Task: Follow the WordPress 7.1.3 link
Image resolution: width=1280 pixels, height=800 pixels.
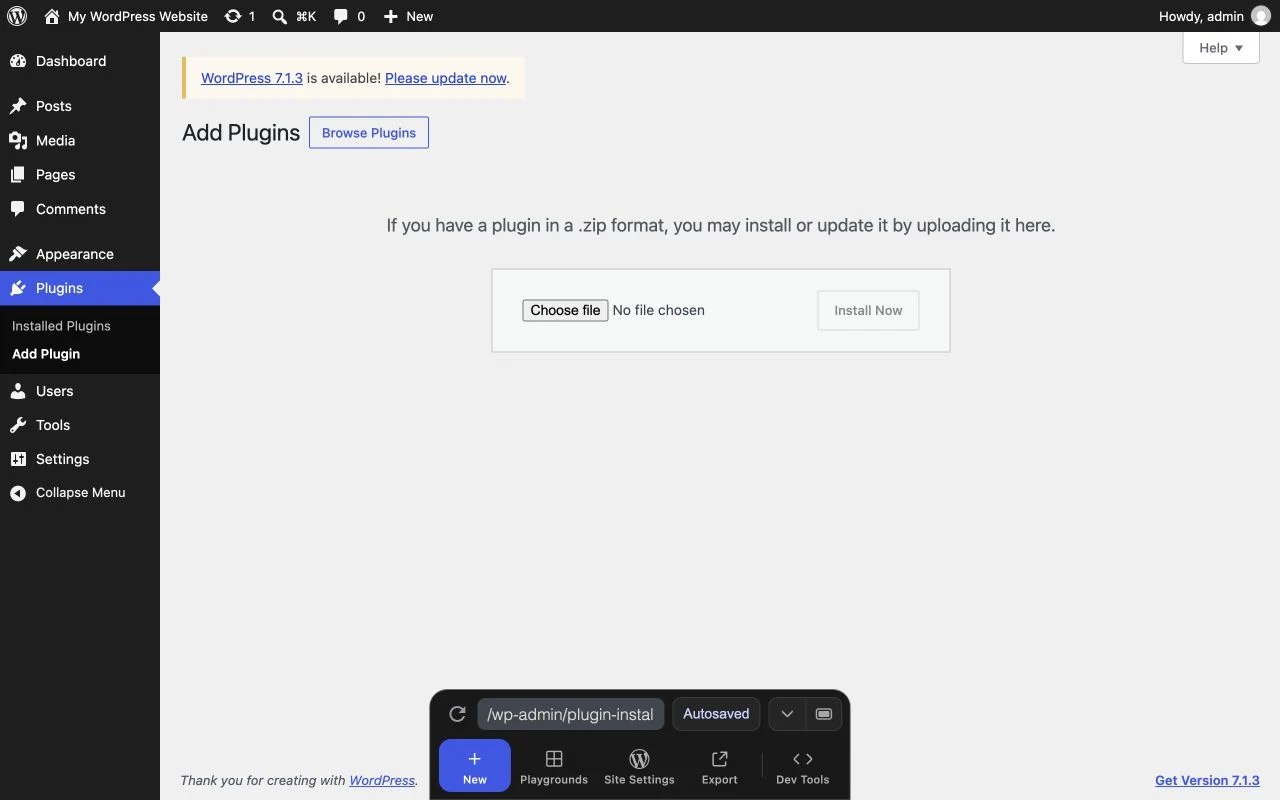Action: click(252, 78)
